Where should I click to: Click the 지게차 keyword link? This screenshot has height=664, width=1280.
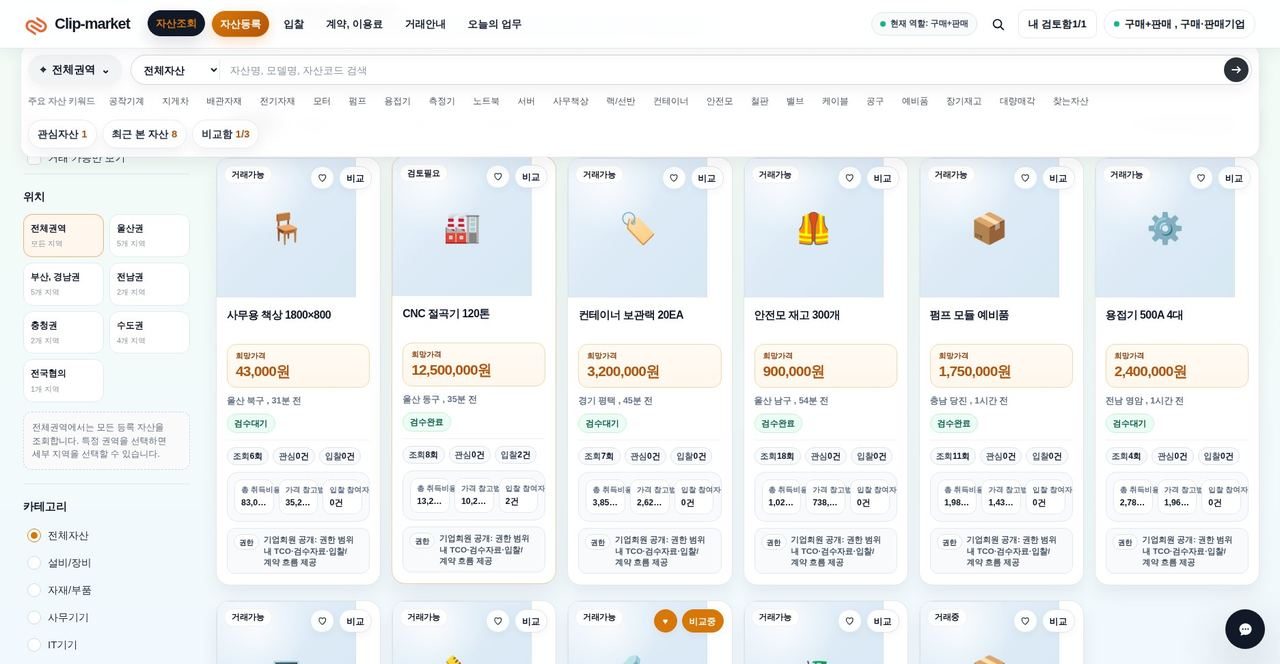tap(175, 102)
